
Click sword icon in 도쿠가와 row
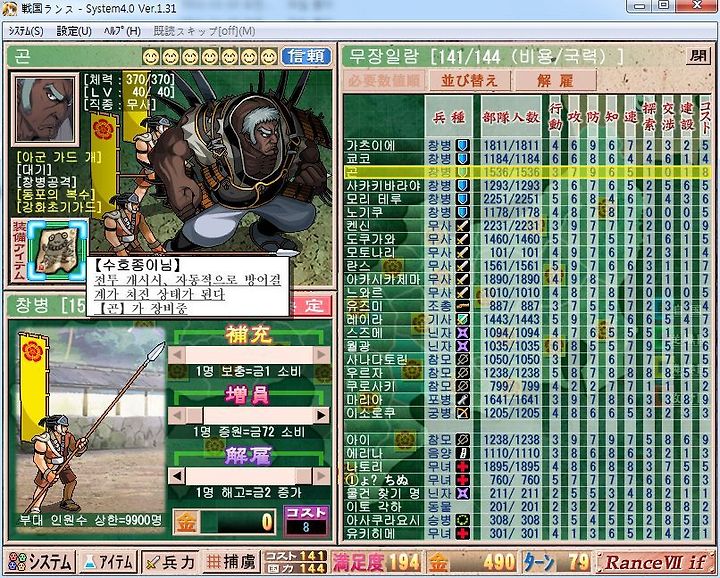[462, 239]
